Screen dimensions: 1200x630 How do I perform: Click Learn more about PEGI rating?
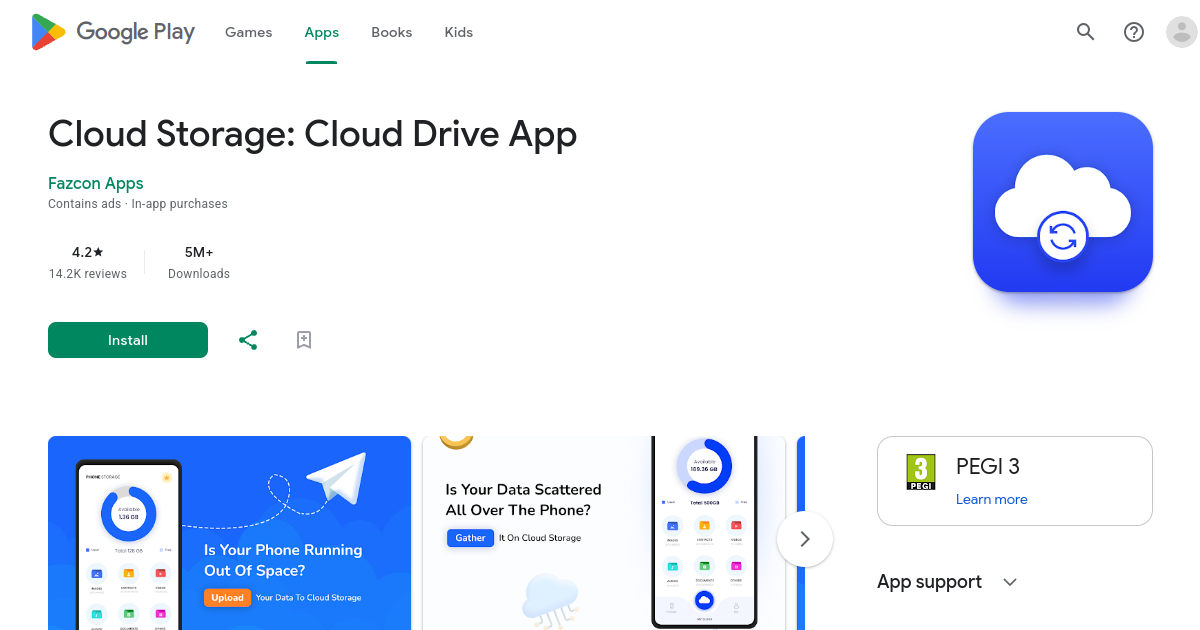coord(992,499)
